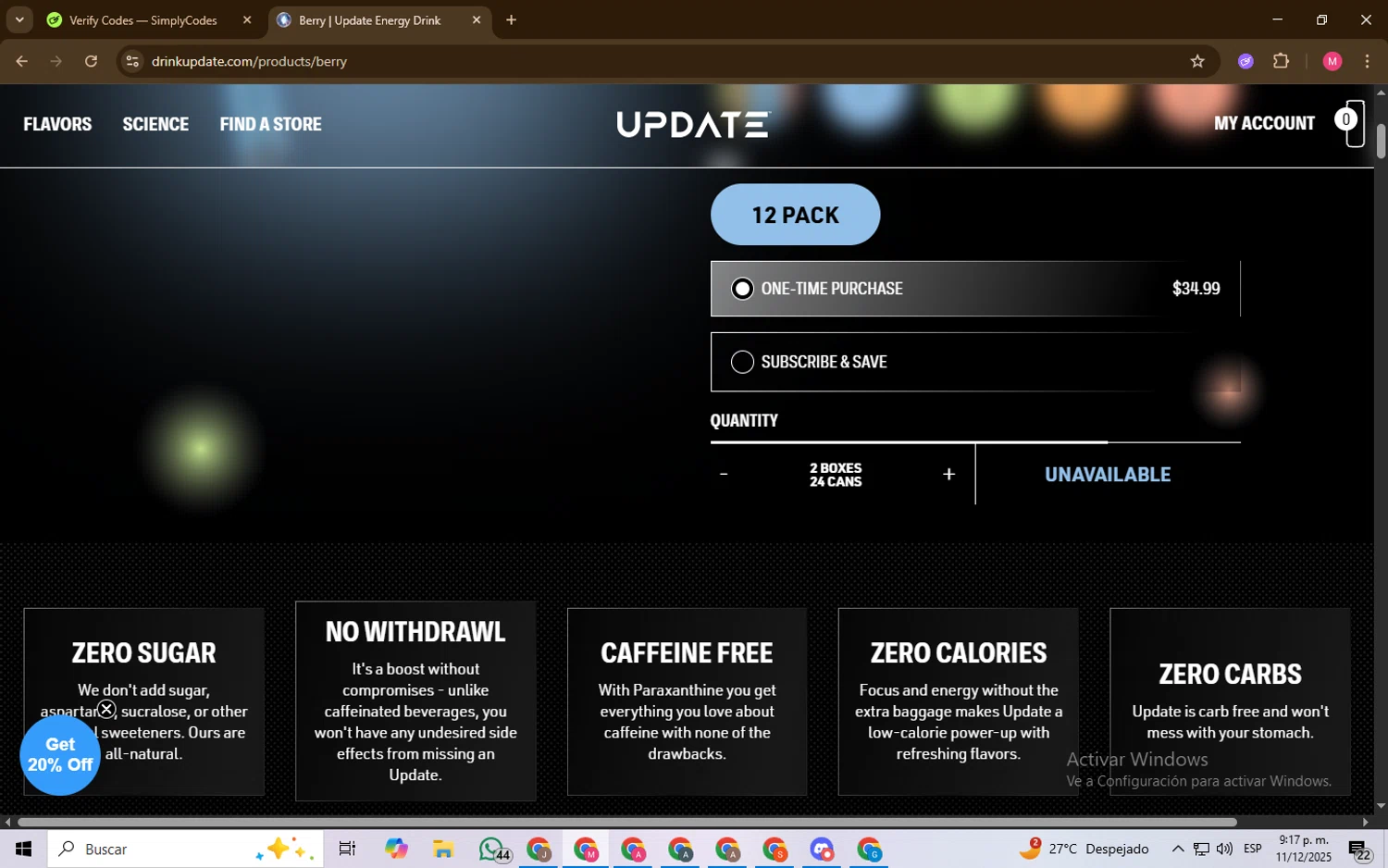Open the Get 20% Off offer bubble
Screen dimensions: 1388x868
tap(60, 755)
